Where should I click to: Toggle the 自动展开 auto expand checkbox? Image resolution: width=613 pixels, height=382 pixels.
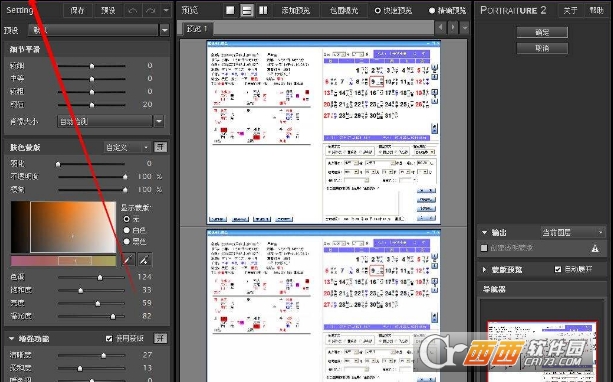tap(558, 269)
